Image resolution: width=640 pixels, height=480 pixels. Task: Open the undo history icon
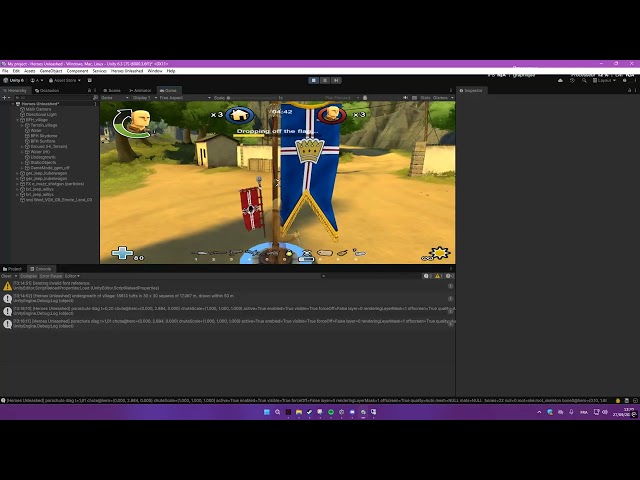point(572,80)
